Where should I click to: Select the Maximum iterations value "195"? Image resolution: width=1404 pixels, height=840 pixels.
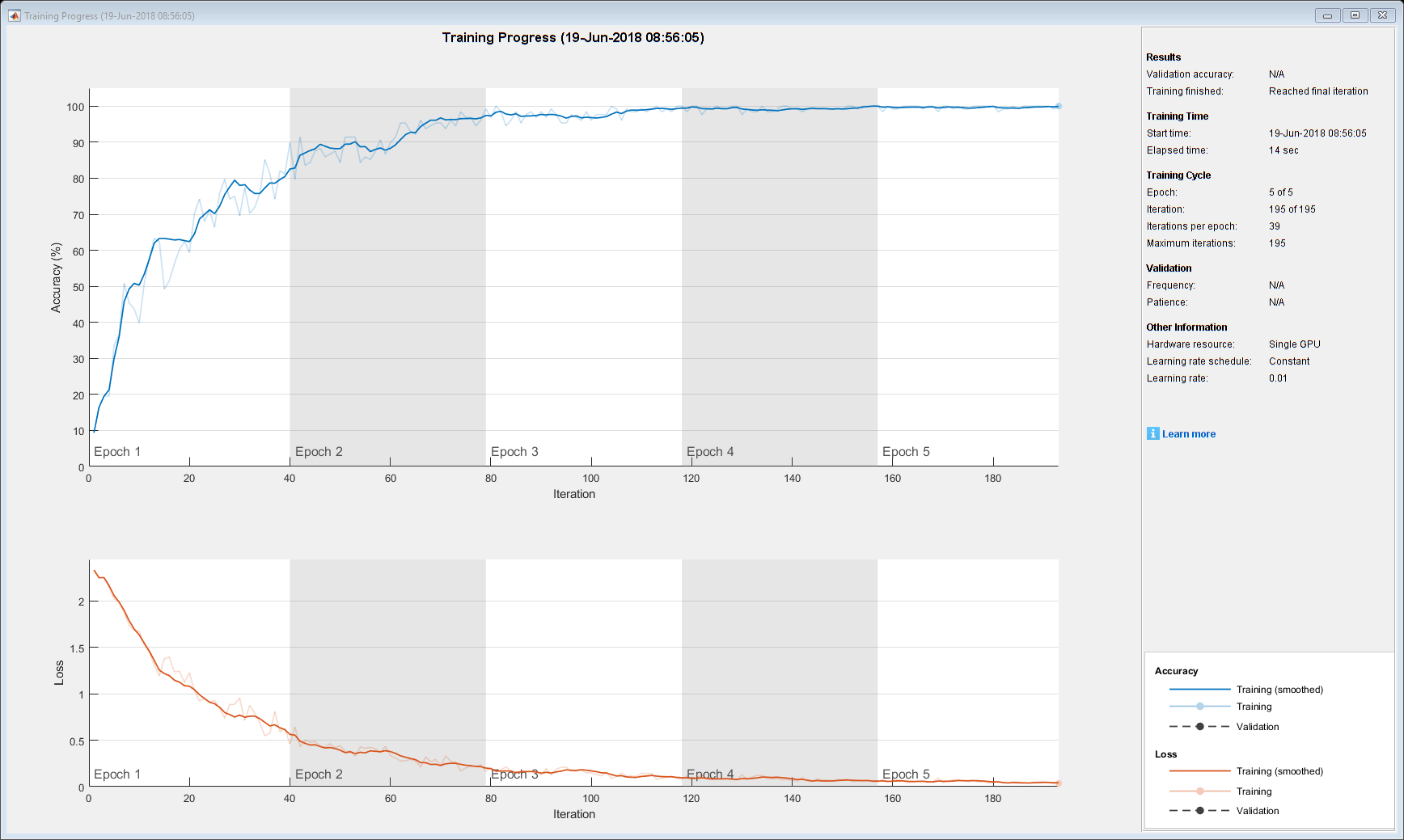point(1277,243)
